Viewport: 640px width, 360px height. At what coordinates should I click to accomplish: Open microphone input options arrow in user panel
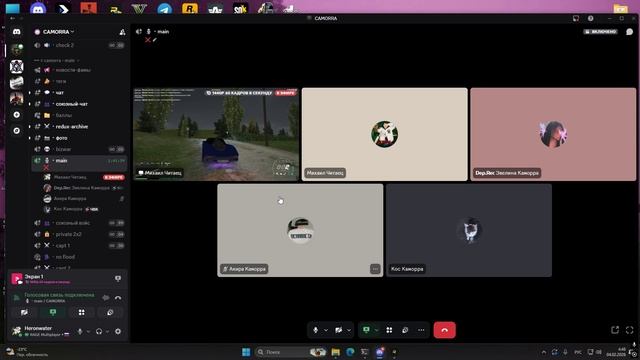click(x=88, y=331)
